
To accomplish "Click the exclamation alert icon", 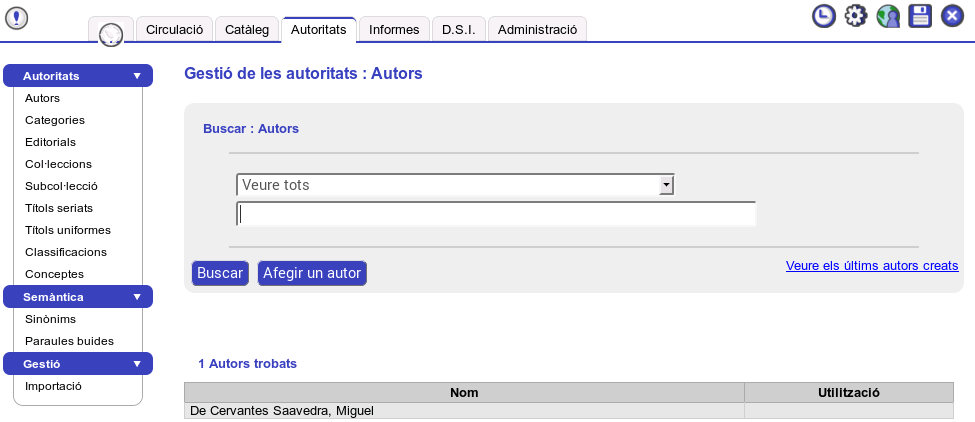I will (x=17, y=17).
